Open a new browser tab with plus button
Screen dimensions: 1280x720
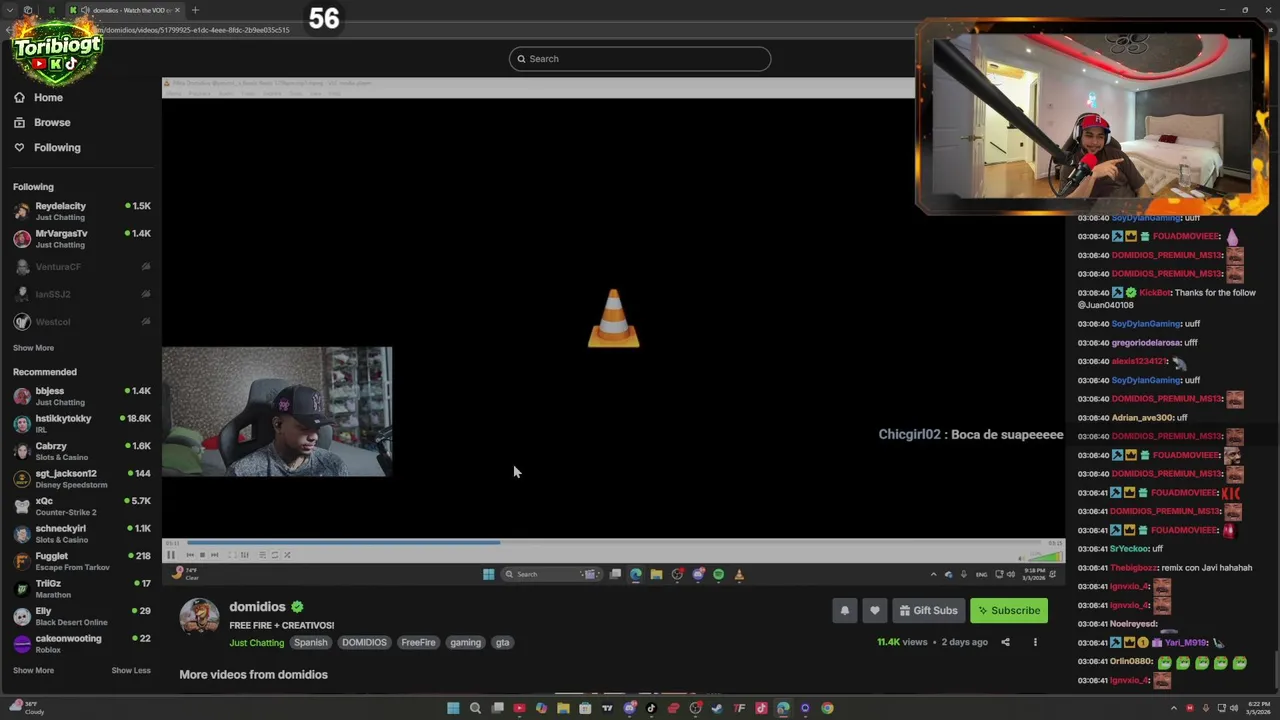195,10
